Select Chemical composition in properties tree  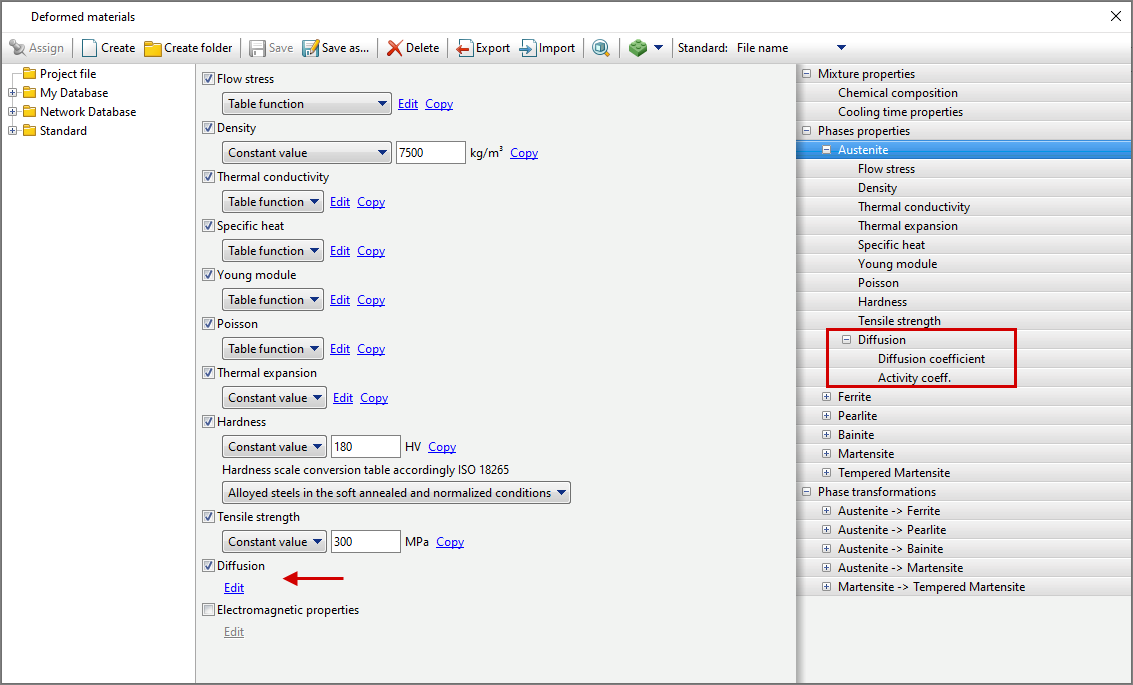point(897,93)
